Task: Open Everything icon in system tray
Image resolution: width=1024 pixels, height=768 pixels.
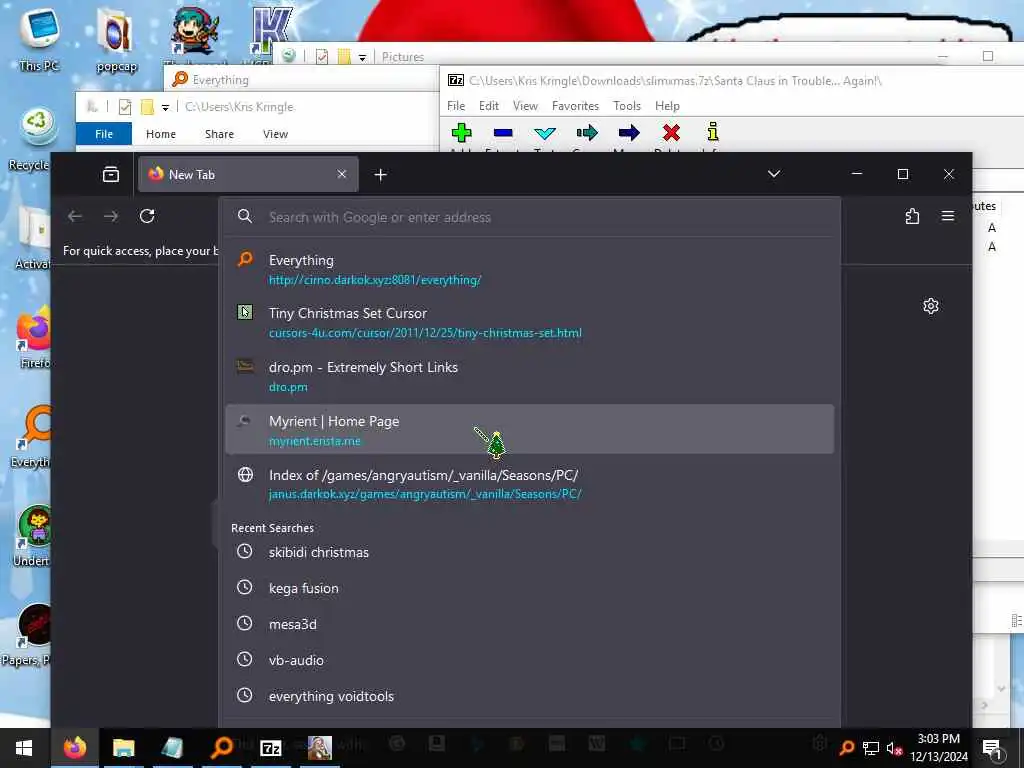Action: point(847,748)
